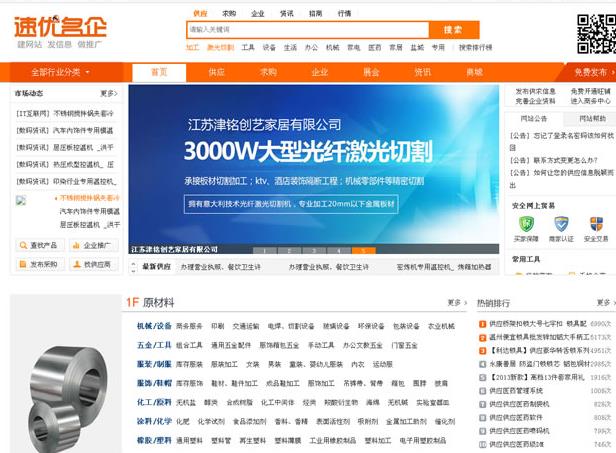The image size is (616, 453).
Task: Click the [IT互联网] news entry
Action: 64,114
